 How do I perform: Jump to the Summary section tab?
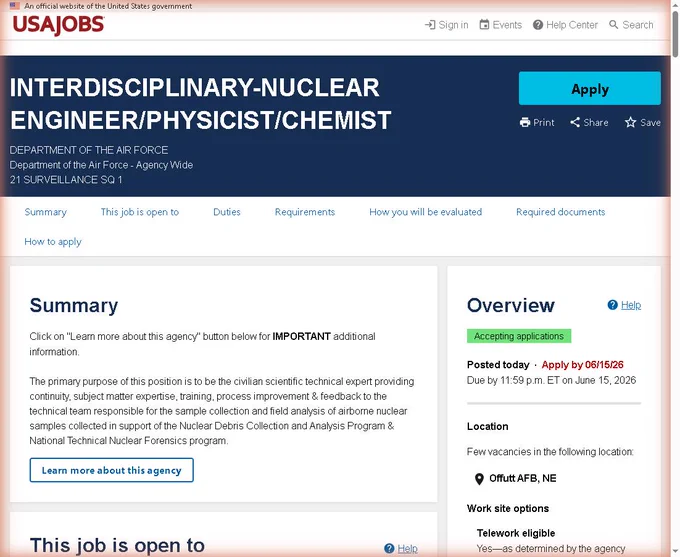[46, 212]
